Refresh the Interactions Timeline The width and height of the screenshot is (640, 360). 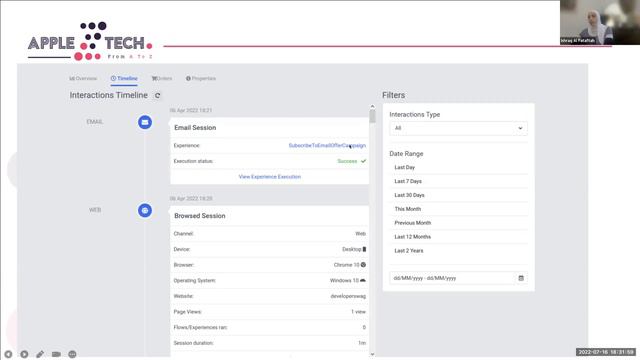click(157, 96)
